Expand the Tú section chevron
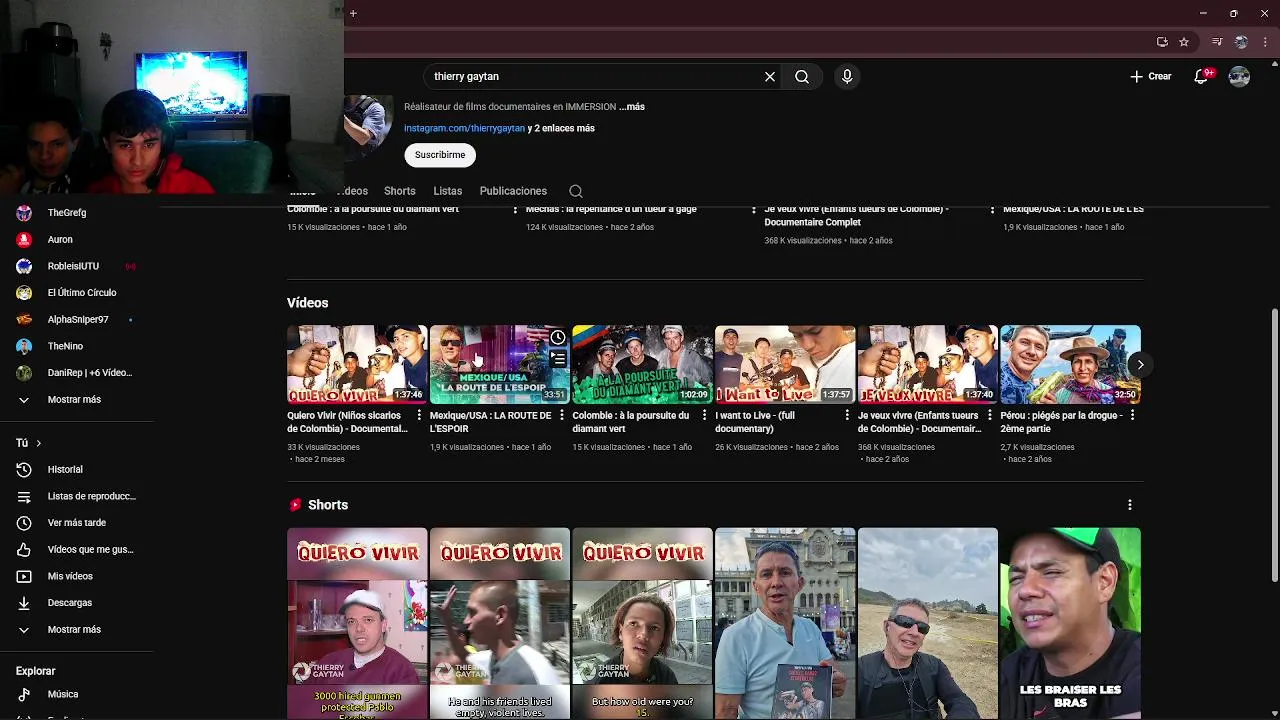 pos(39,443)
